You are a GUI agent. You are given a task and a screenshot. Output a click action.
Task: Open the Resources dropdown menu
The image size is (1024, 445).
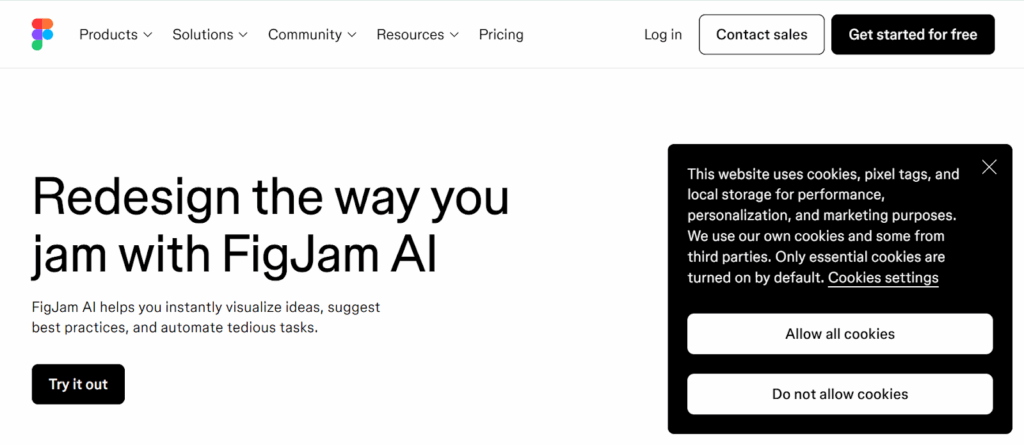tap(417, 34)
